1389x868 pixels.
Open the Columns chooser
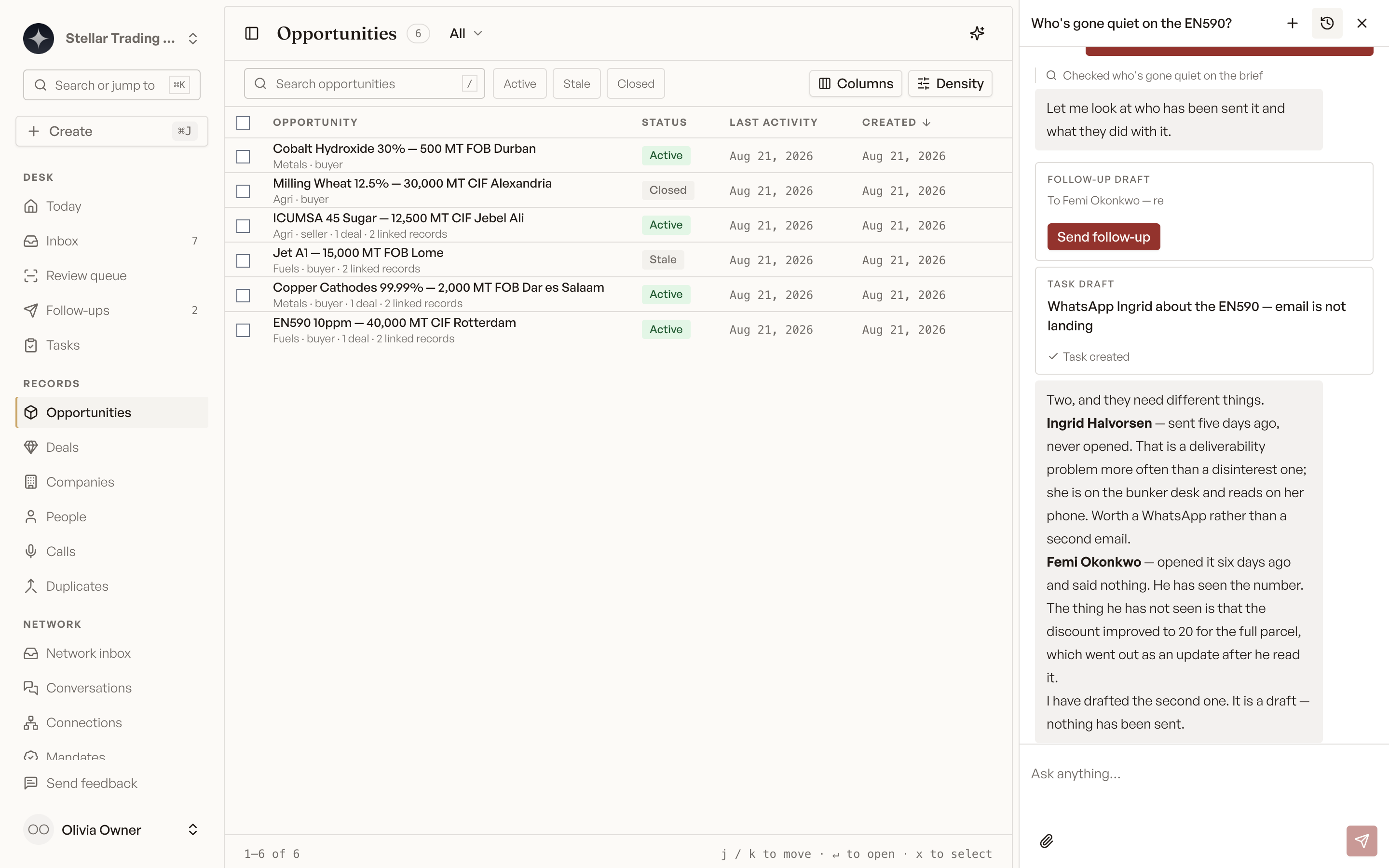[x=855, y=84]
